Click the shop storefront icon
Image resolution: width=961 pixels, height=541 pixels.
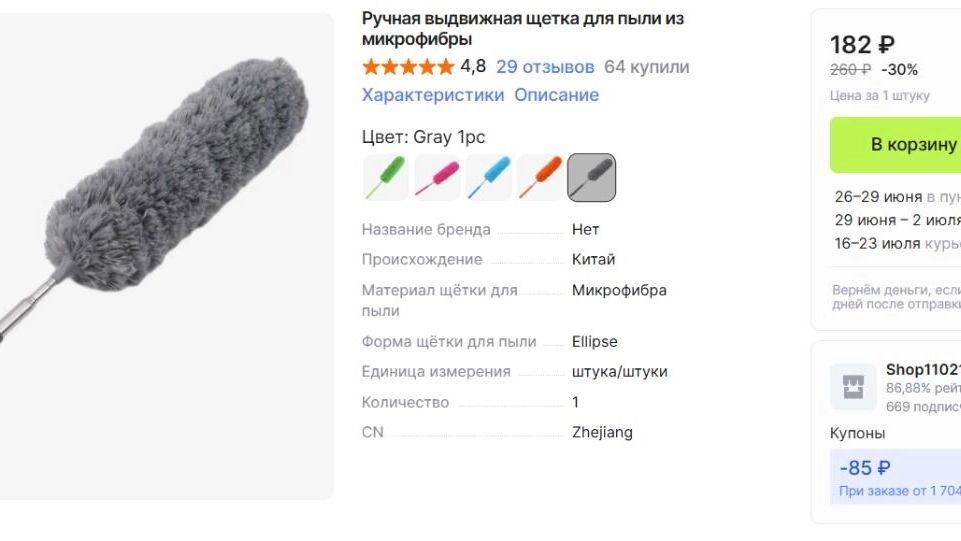(853, 387)
